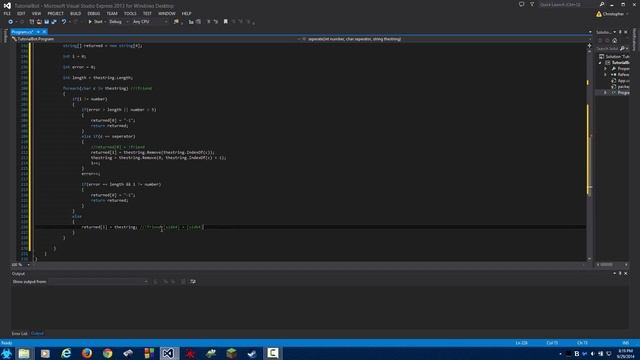Click the Undo toolbar icon
640x360 pixels.
pyautogui.click(x=64, y=22)
